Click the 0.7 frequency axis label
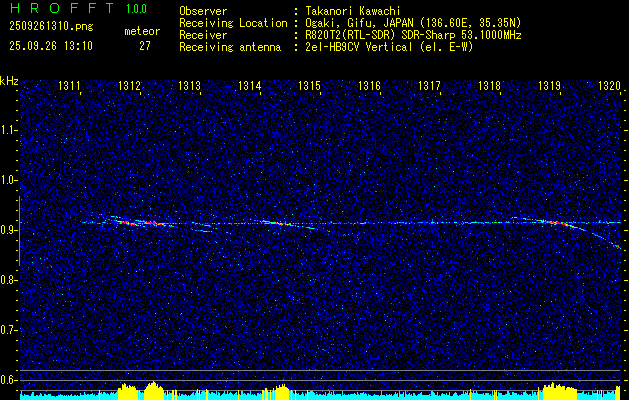629x400 pixels. pyautogui.click(x=9, y=330)
